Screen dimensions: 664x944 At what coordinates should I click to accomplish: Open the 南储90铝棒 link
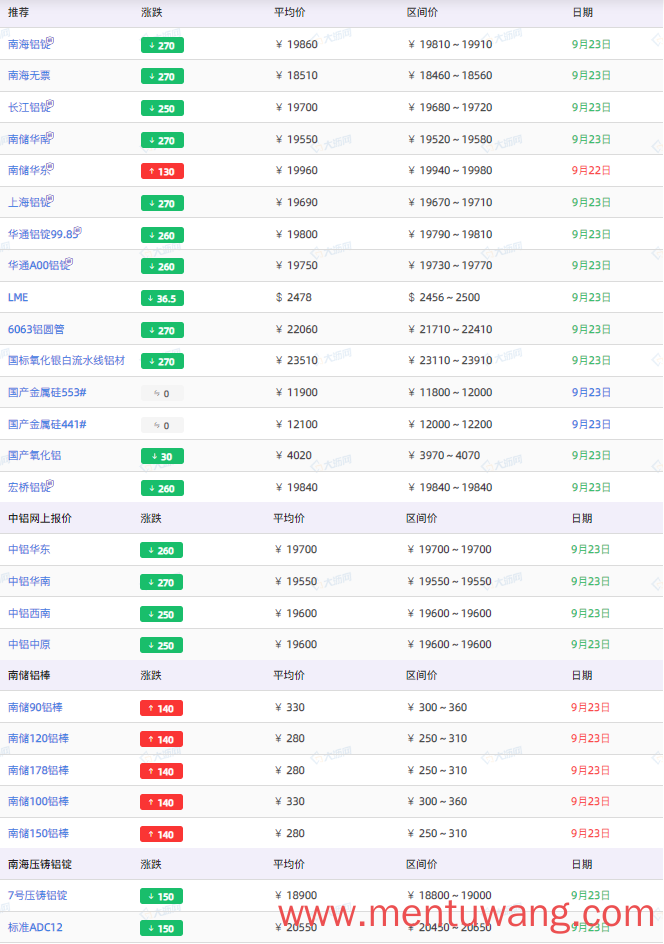click(x=35, y=707)
